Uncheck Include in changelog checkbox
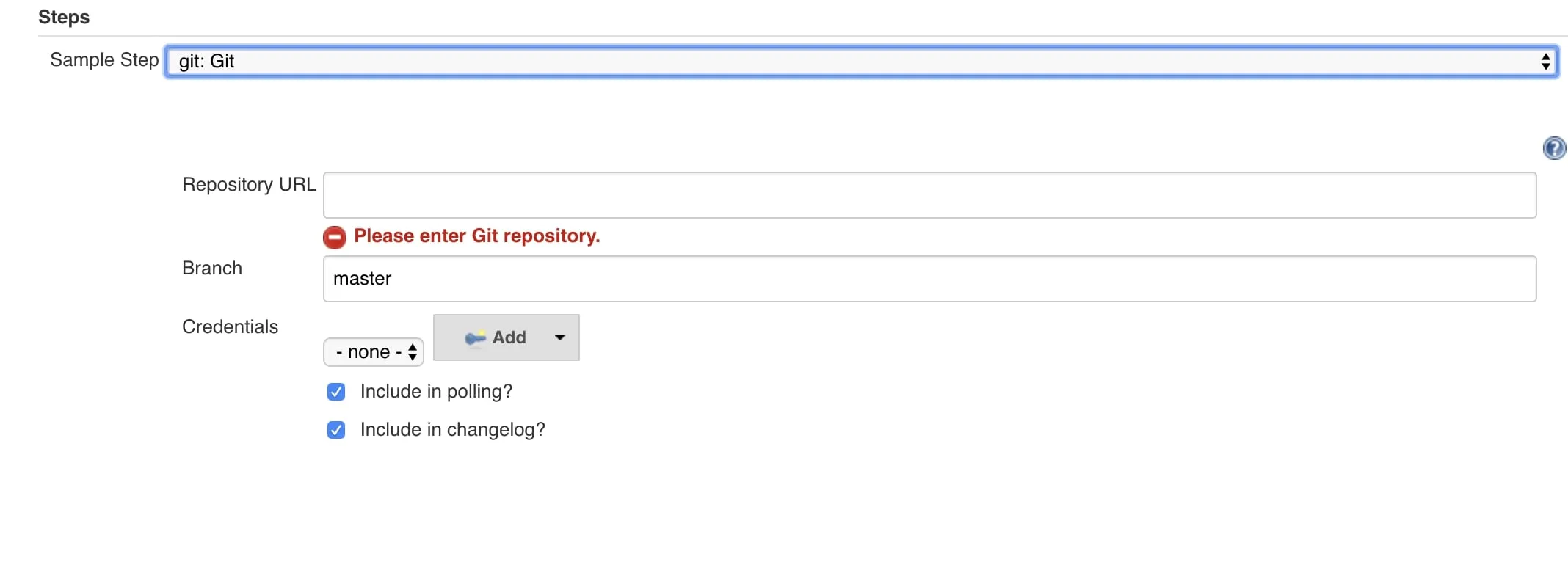Screen dimensions: 1568x562 pyautogui.click(x=336, y=430)
